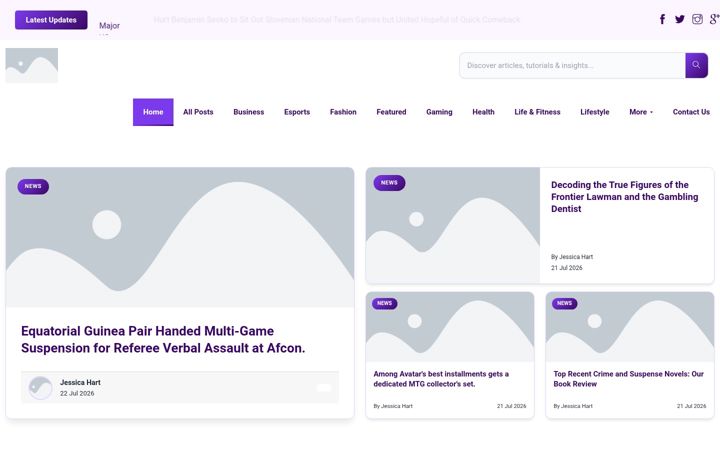This screenshot has height=450, width=720.
Task: Expand the More dropdown menu
Action: point(641,112)
